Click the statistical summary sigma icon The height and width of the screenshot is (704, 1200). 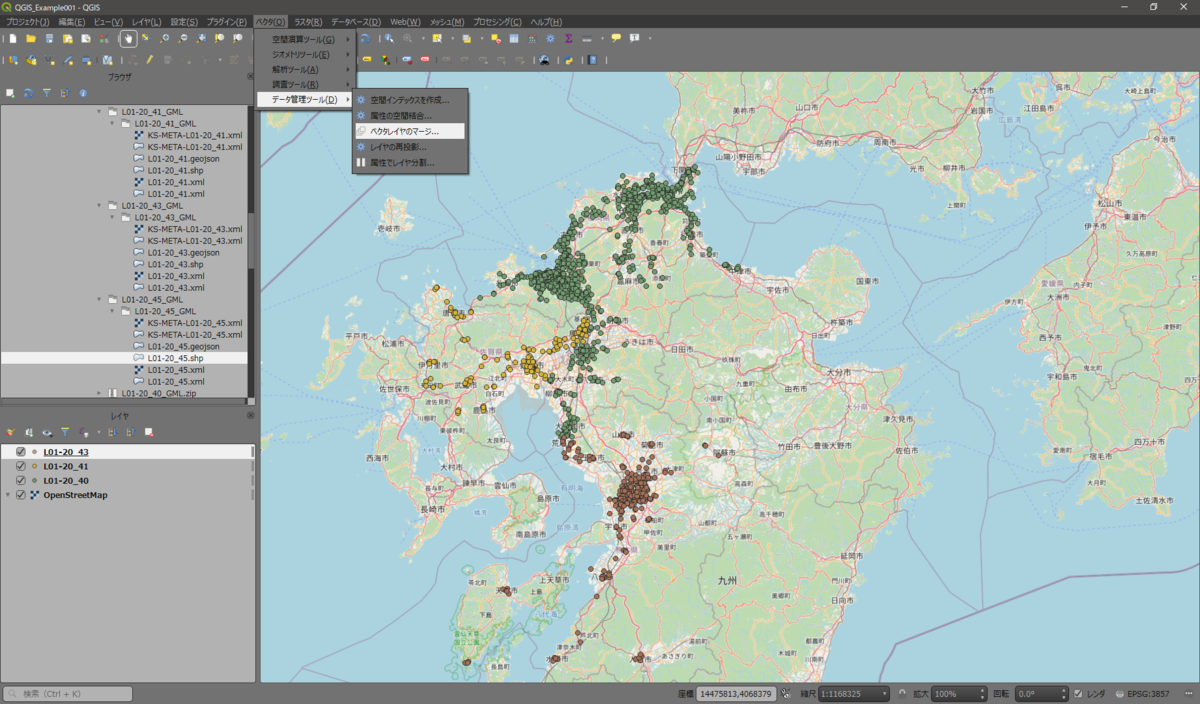click(x=568, y=38)
